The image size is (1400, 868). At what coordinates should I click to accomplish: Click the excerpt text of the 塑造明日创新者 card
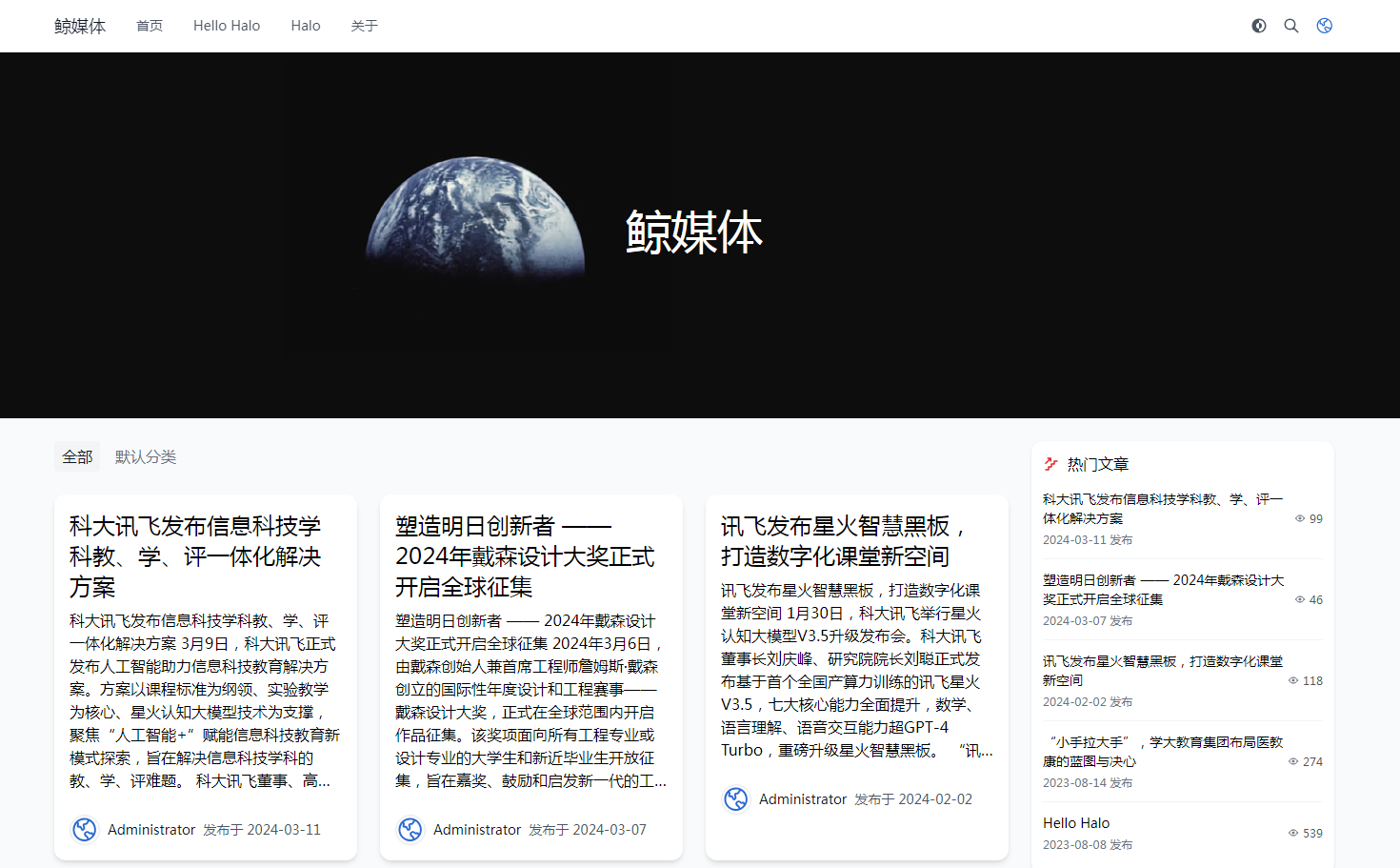530,701
